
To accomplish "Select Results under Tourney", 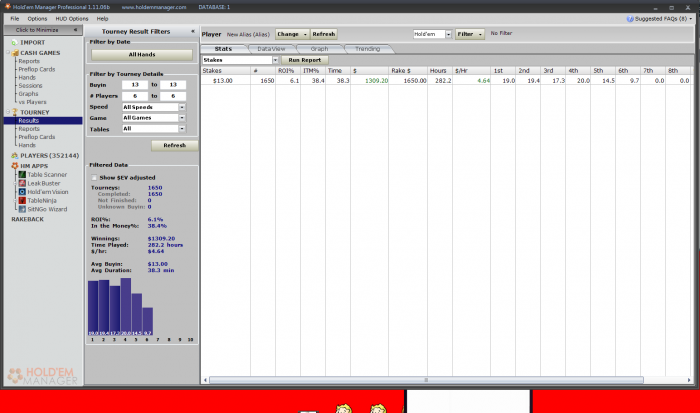I will click(43, 121).
